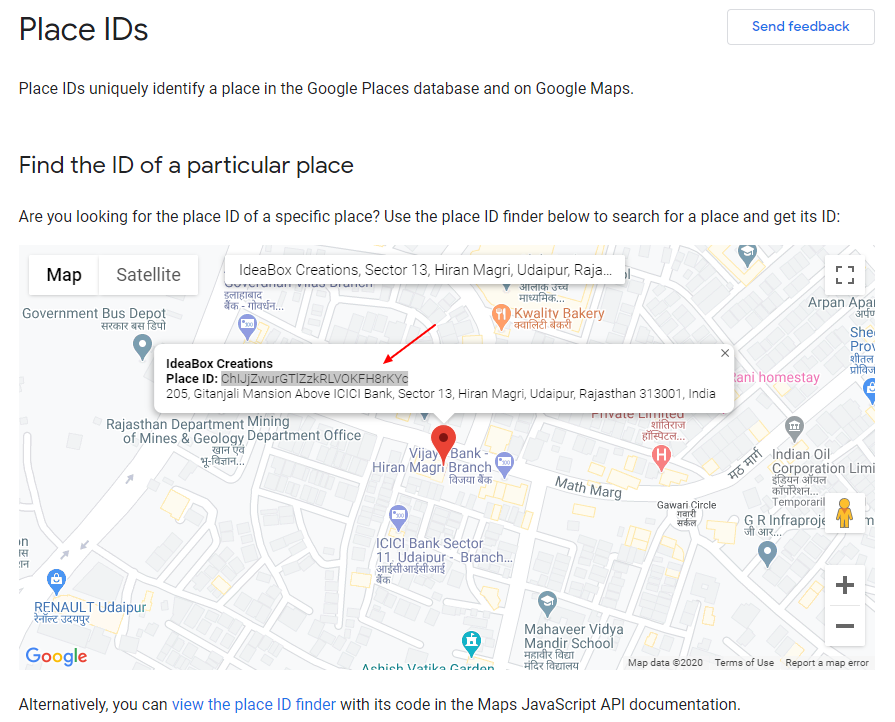Click the Indian Oil Corporation landmark icon
895x722 pixels.
tap(795, 429)
